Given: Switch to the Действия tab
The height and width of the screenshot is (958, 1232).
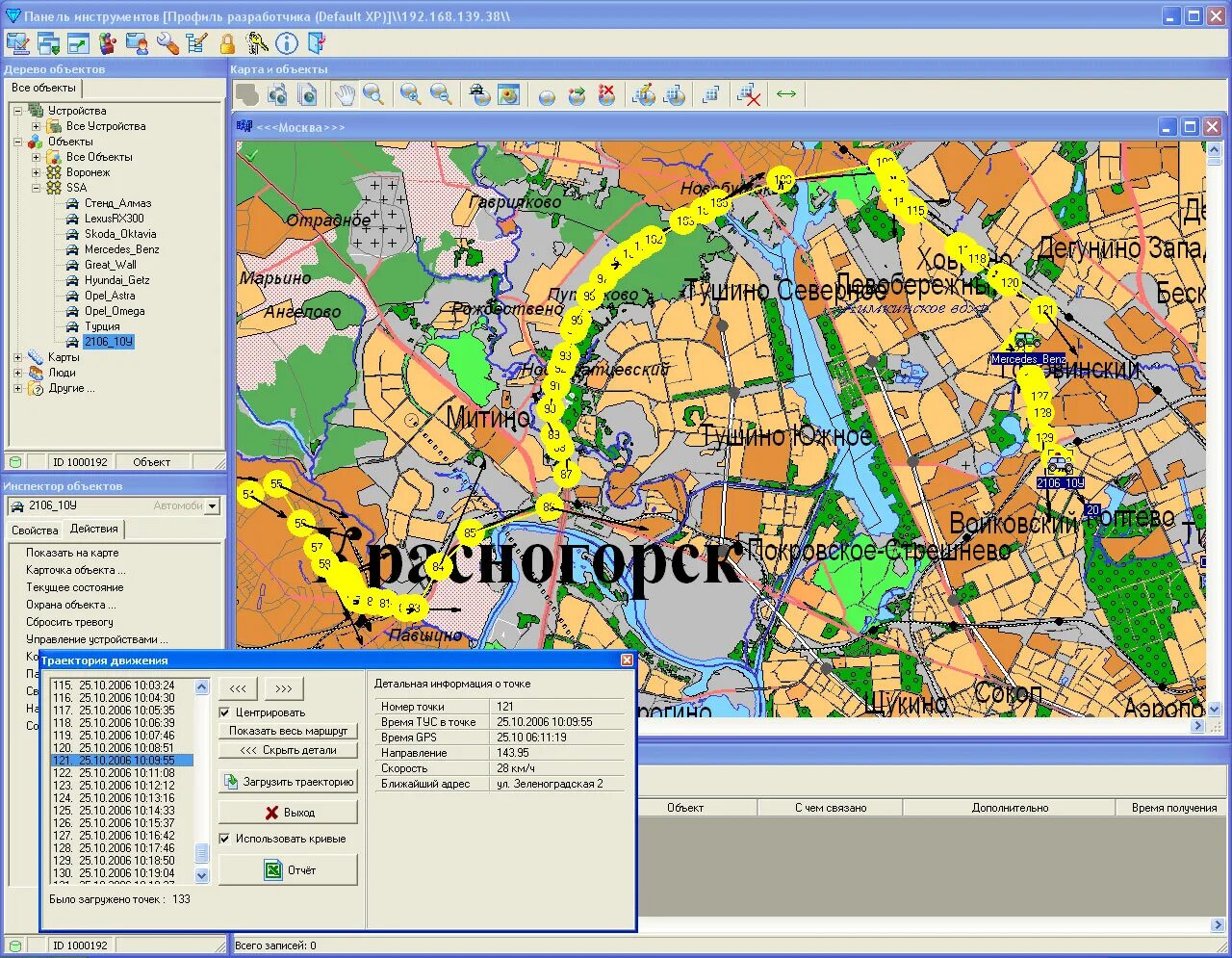Looking at the screenshot, I should 93,529.
